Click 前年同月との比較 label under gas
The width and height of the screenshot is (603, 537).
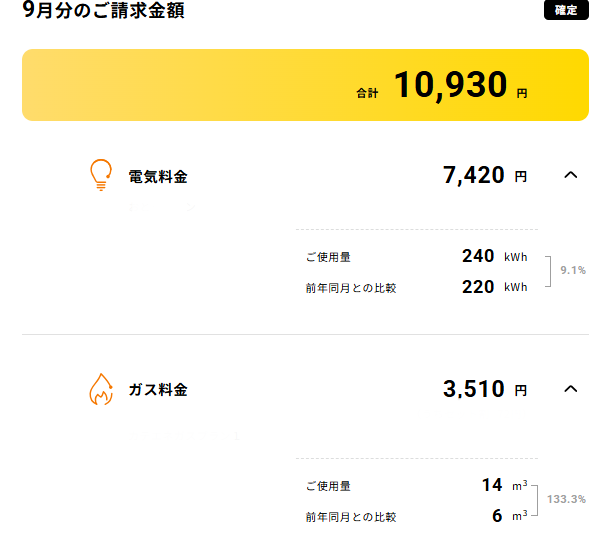(x=351, y=517)
